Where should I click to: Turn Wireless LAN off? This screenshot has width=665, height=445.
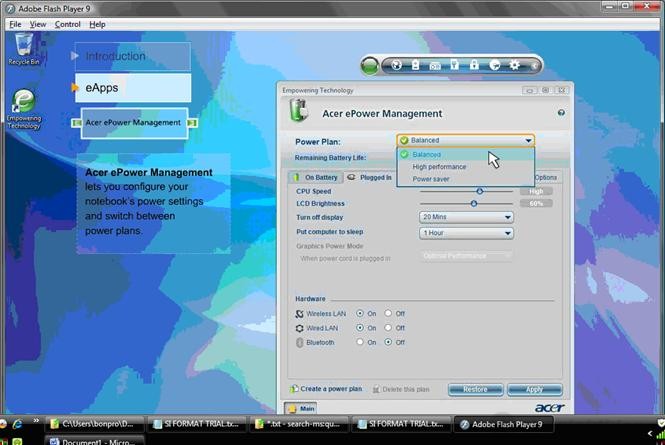388,313
